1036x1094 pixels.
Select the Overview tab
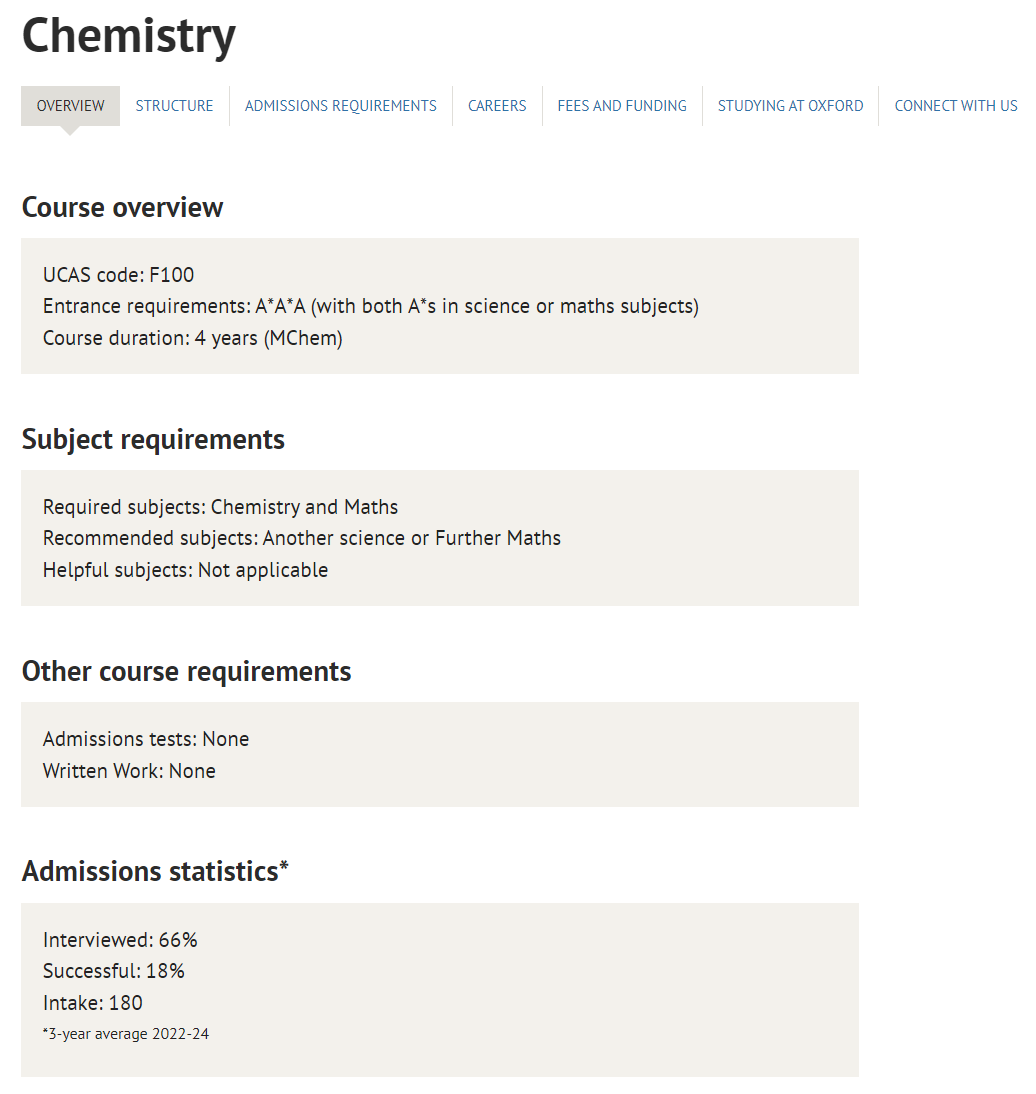tap(70, 106)
